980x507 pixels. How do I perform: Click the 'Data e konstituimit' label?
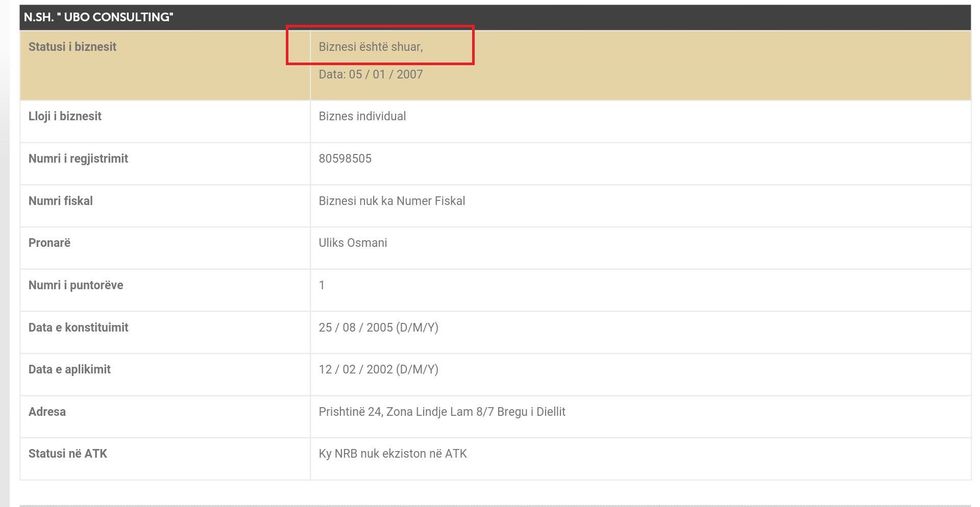pyautogui.click(x=78, y=327)
